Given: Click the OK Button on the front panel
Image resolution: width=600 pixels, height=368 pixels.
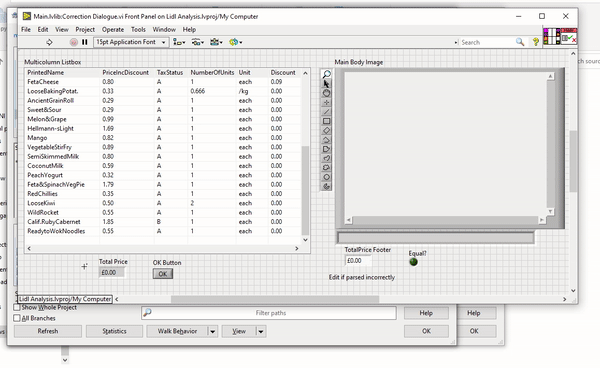Looking at the screenshot, I should [163, 274].
